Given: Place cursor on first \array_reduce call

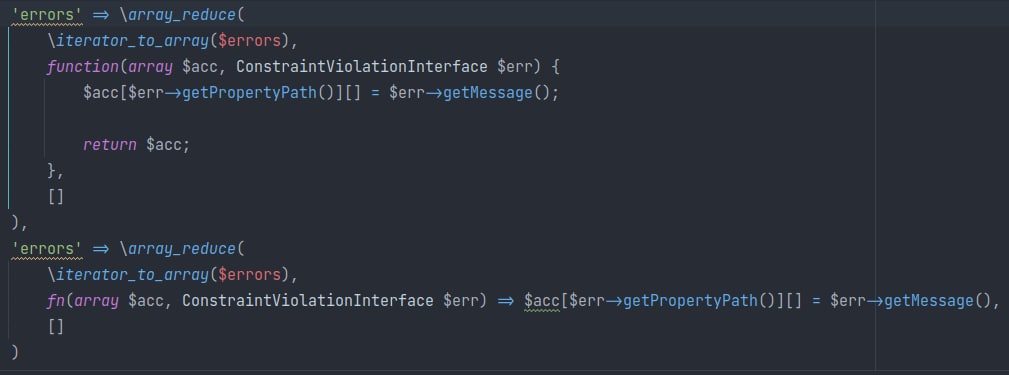Looking at the screenshot, I should (178, 15).
